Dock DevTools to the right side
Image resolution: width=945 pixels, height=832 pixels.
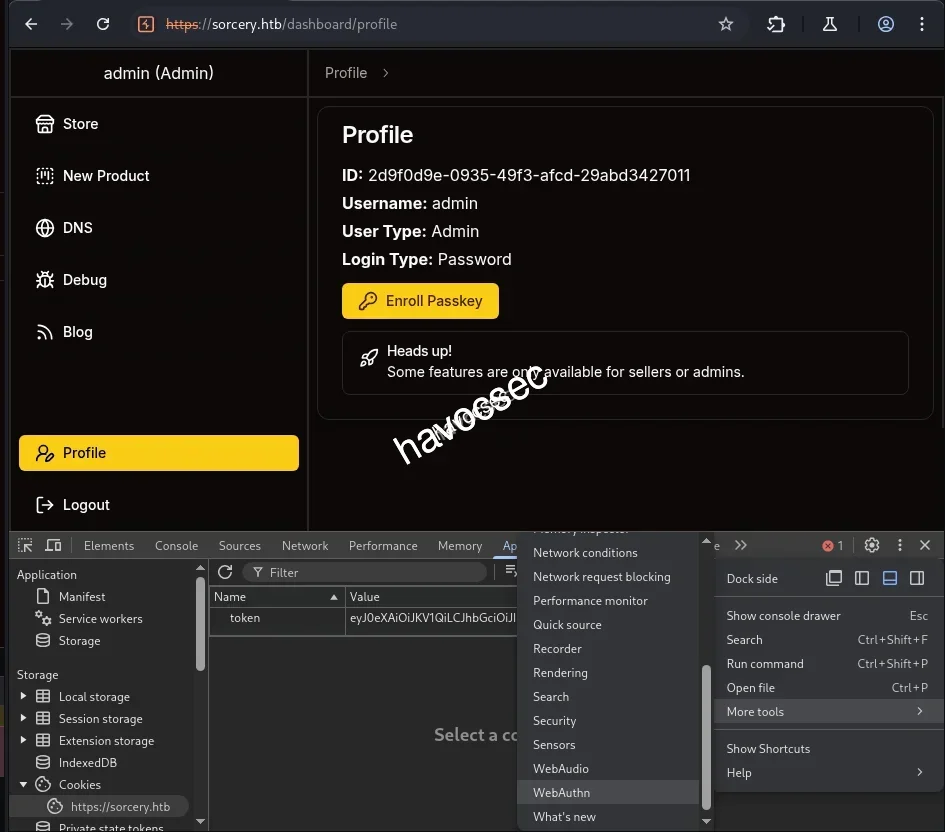(915, 578)
